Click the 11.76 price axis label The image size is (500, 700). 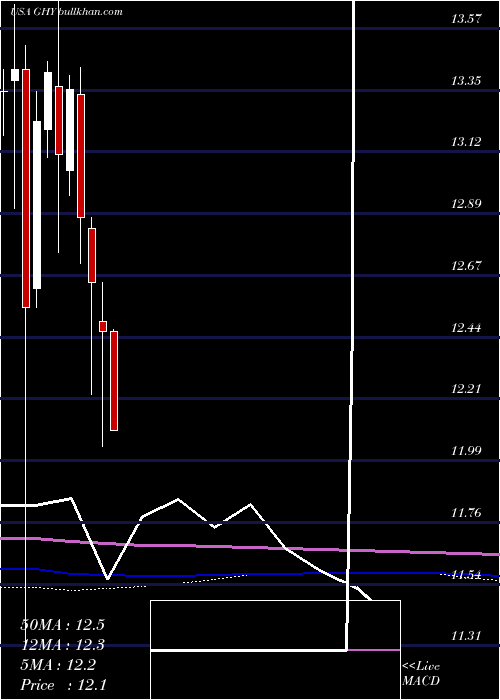coord(466,513)
